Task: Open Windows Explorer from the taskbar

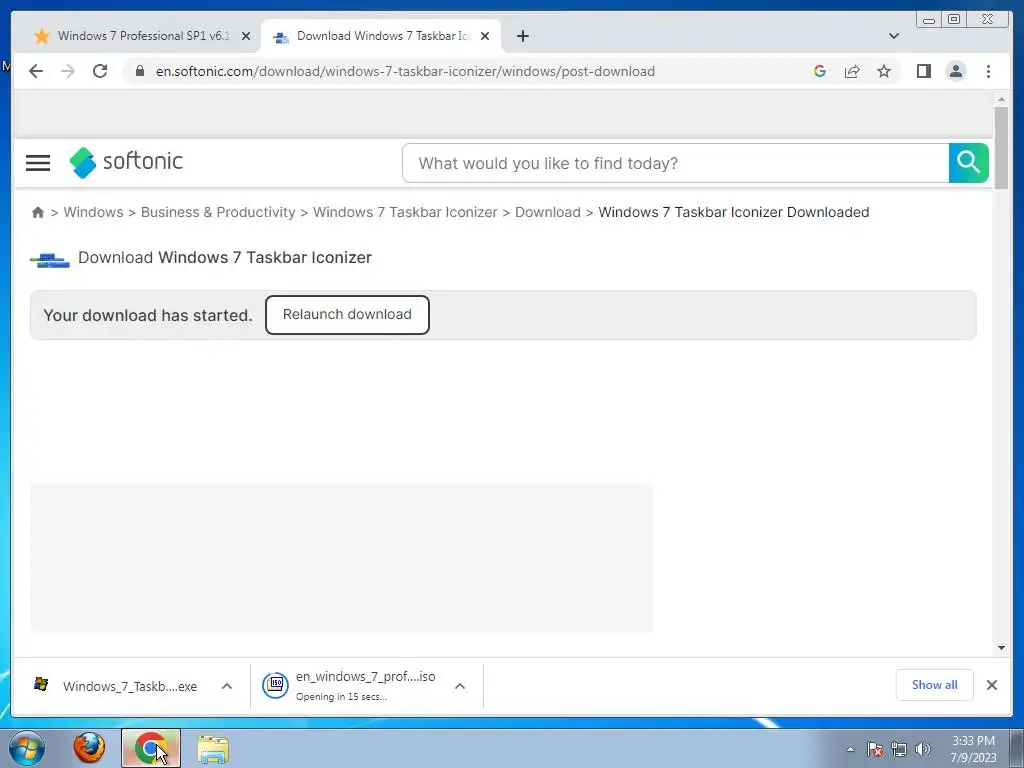Action: pos(213,748)
